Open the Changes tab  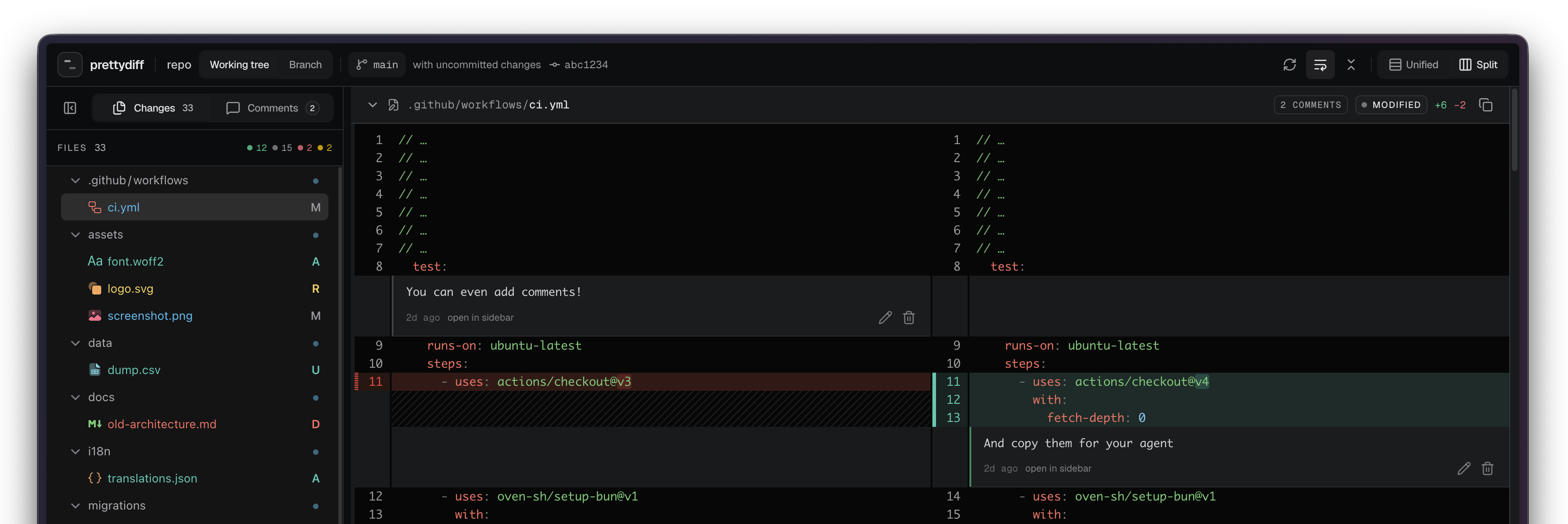click(x=153, y=108)
